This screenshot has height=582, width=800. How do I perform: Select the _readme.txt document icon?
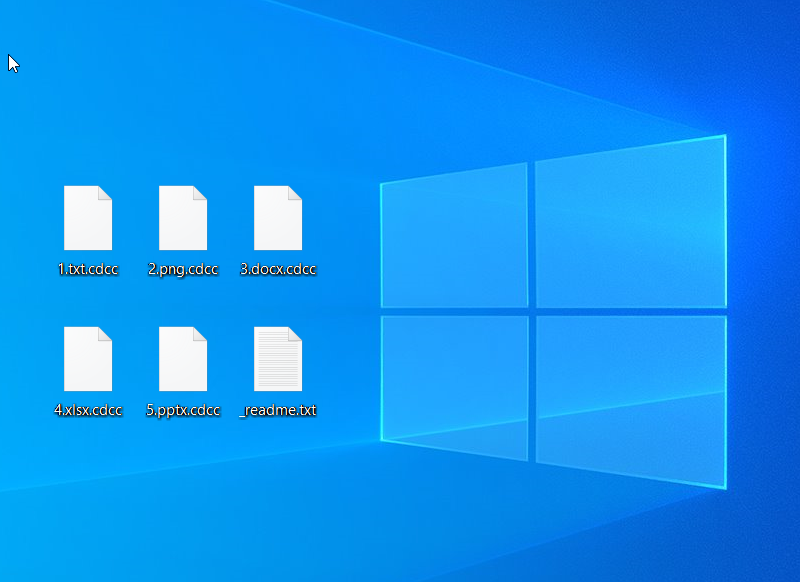tap(278, 359)
